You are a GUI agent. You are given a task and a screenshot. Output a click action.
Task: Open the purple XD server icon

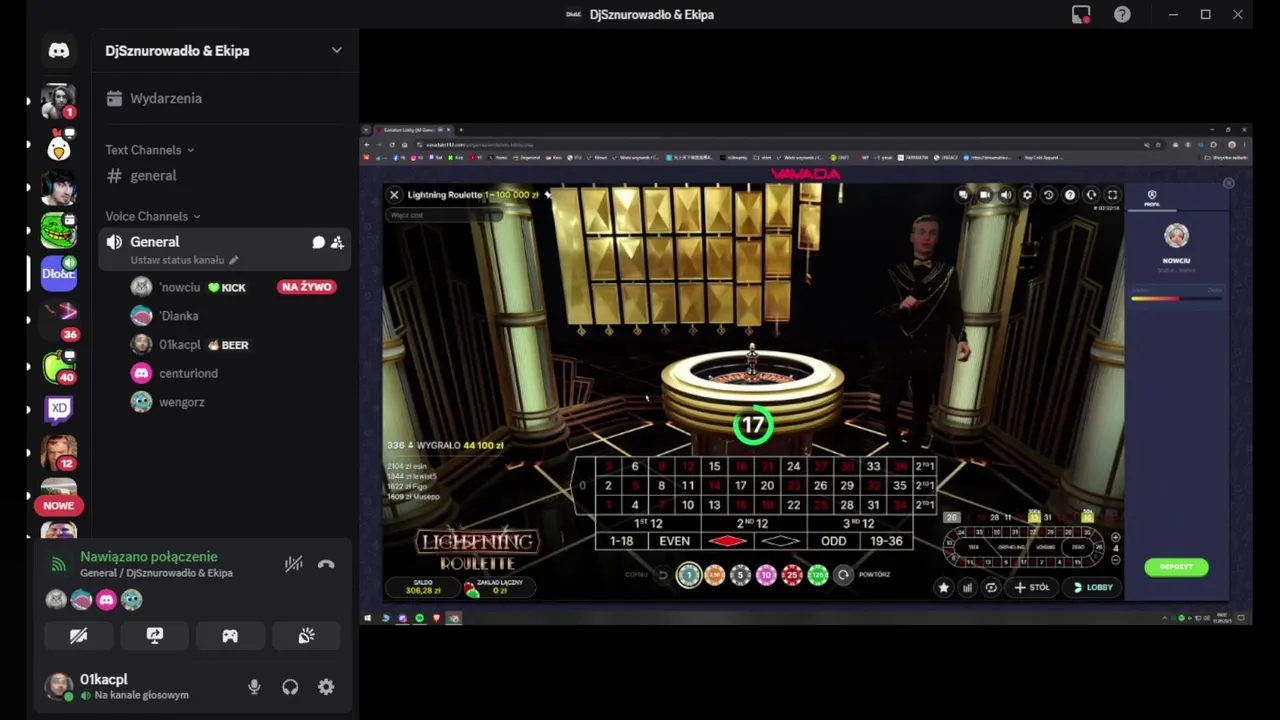(x=59, y=408)
